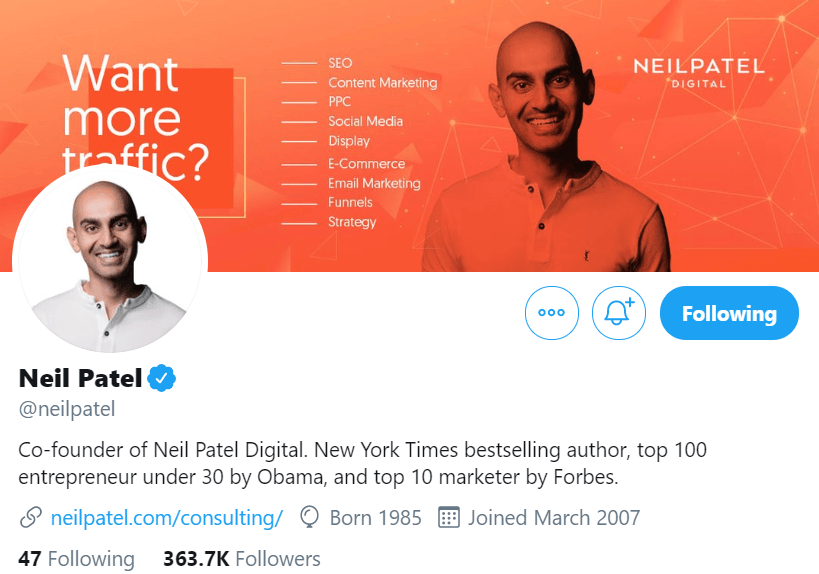Click the Want more traffic? banner headline
This screenshot has height=574, width=819.
point(136,118)
